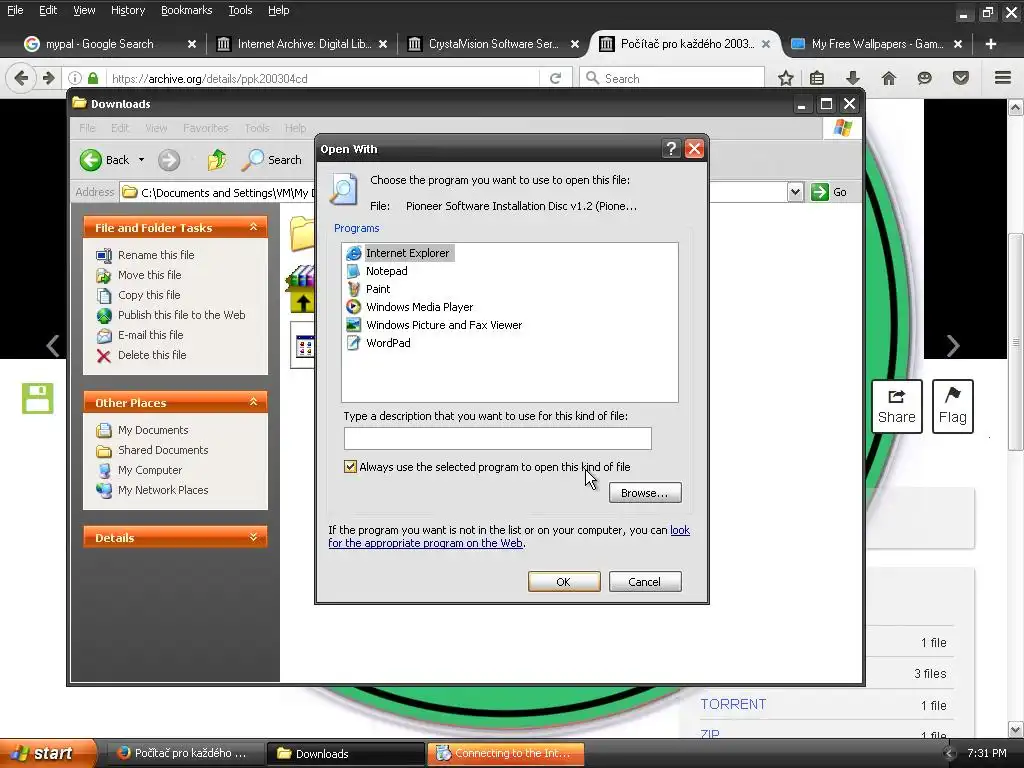Open My Computer from Other Places
1024x768 pixels.
pyautogui.click(x=150, y=470)
